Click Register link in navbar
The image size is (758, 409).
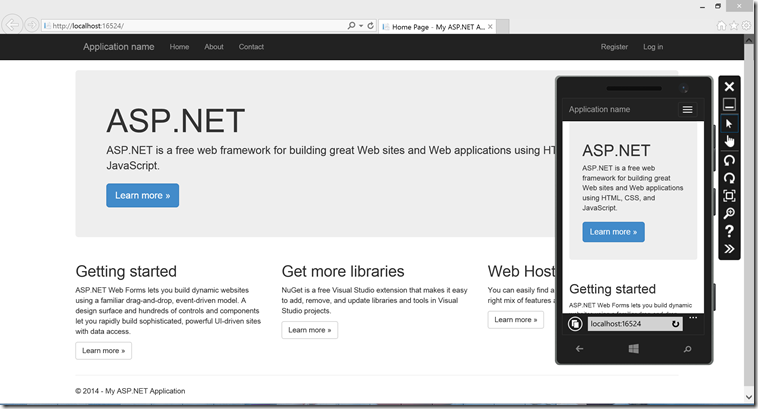point(614,47)
